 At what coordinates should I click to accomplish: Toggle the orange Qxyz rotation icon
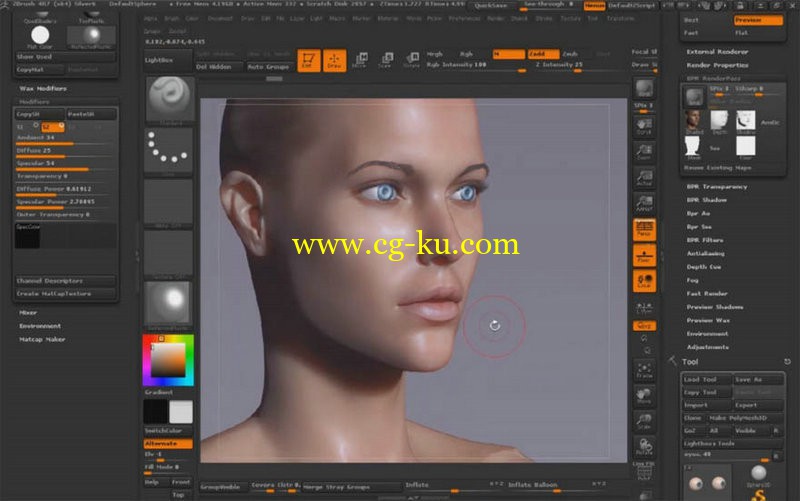click(644, 325)
